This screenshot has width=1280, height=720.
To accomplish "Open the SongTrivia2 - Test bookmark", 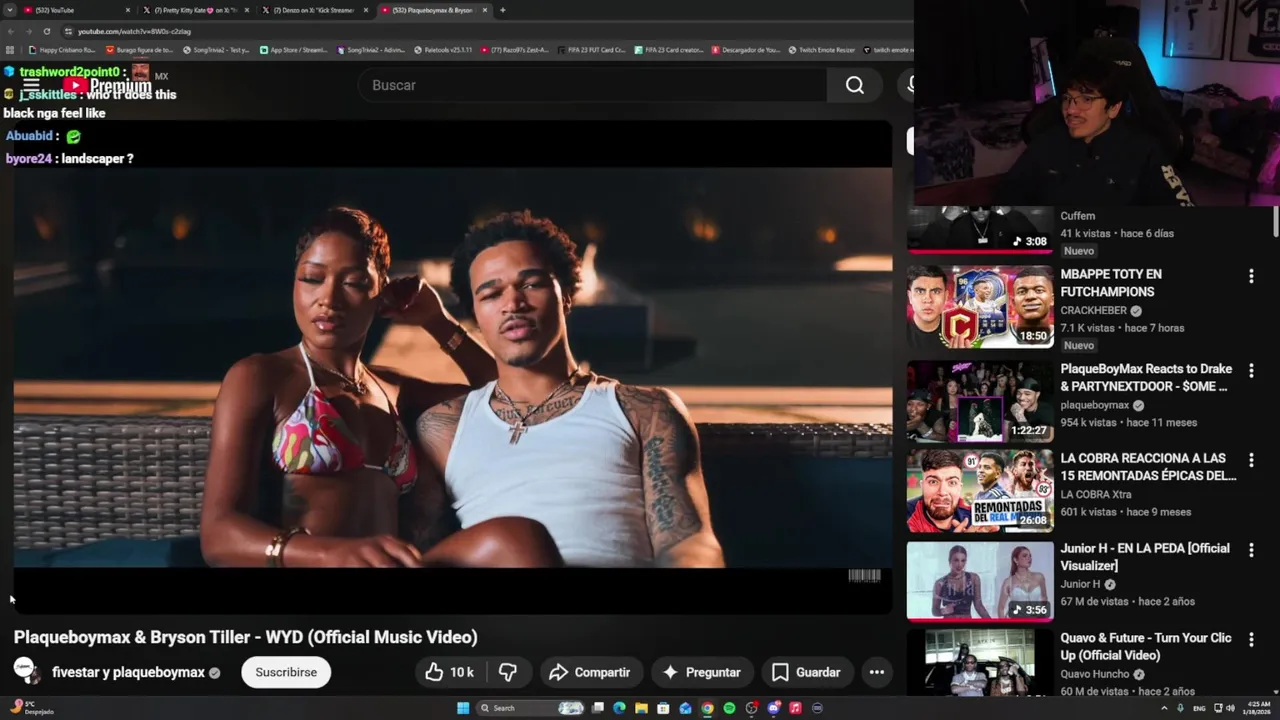I will click(x=216, y=49).
